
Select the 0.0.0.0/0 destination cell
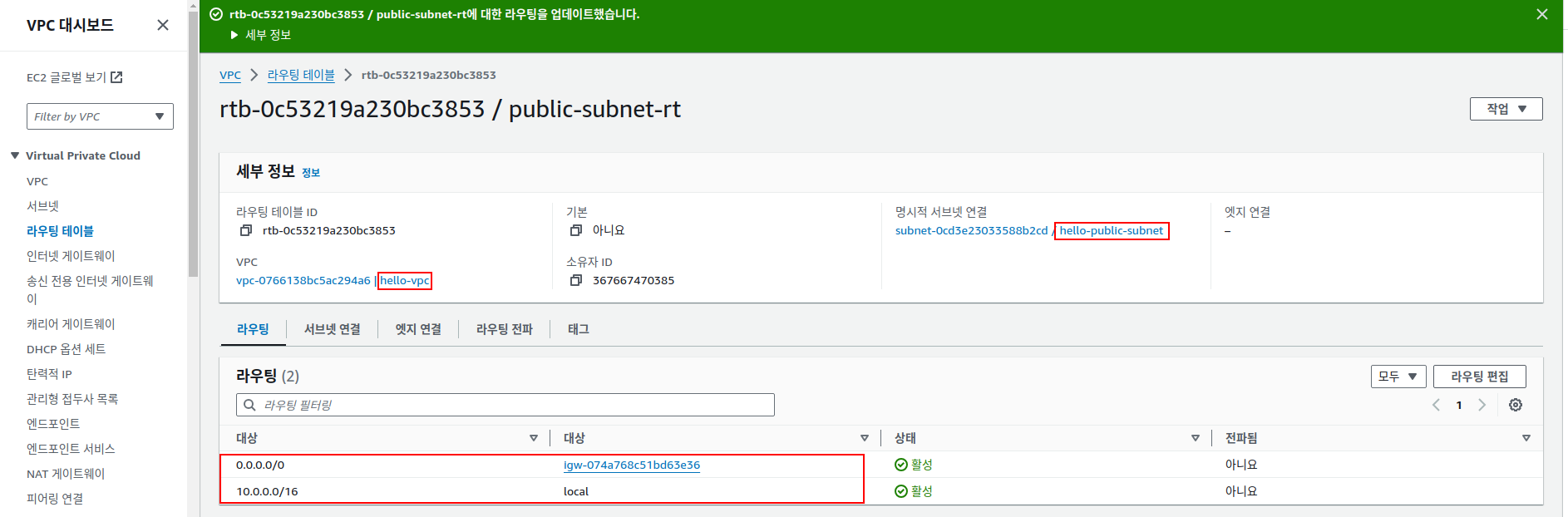(260, 465)
